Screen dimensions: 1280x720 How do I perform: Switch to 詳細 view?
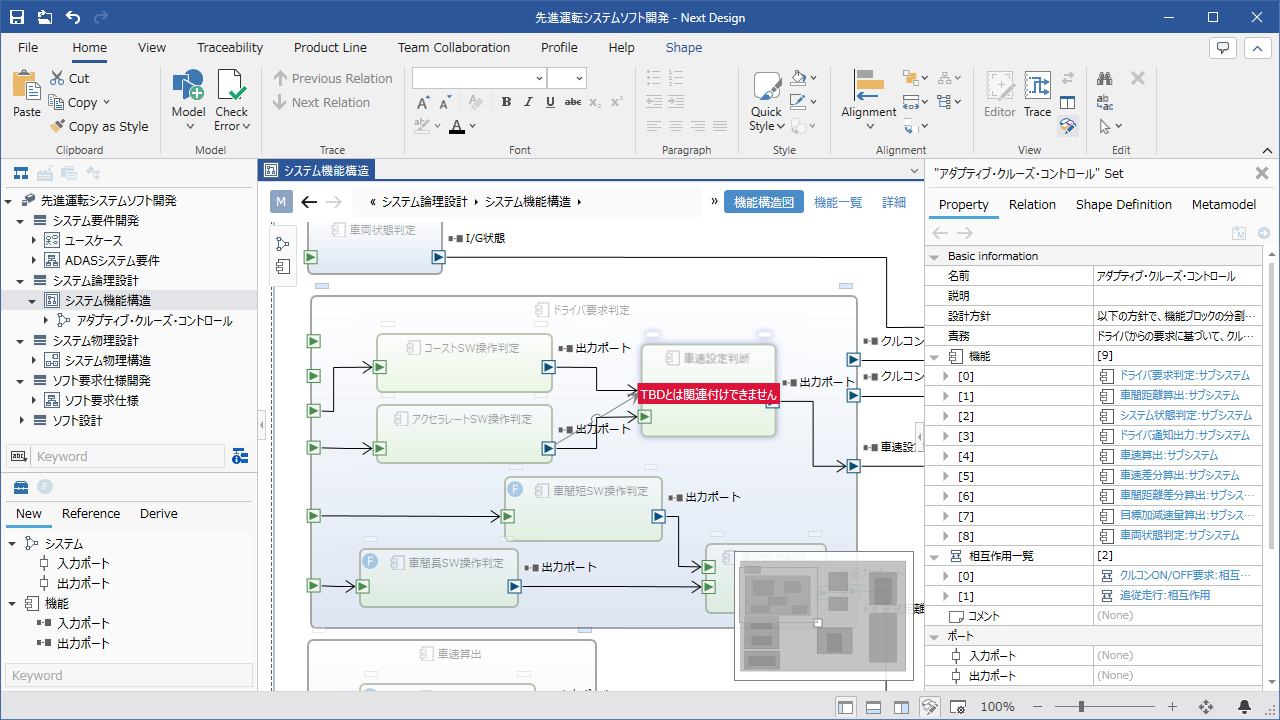[894, 201]
